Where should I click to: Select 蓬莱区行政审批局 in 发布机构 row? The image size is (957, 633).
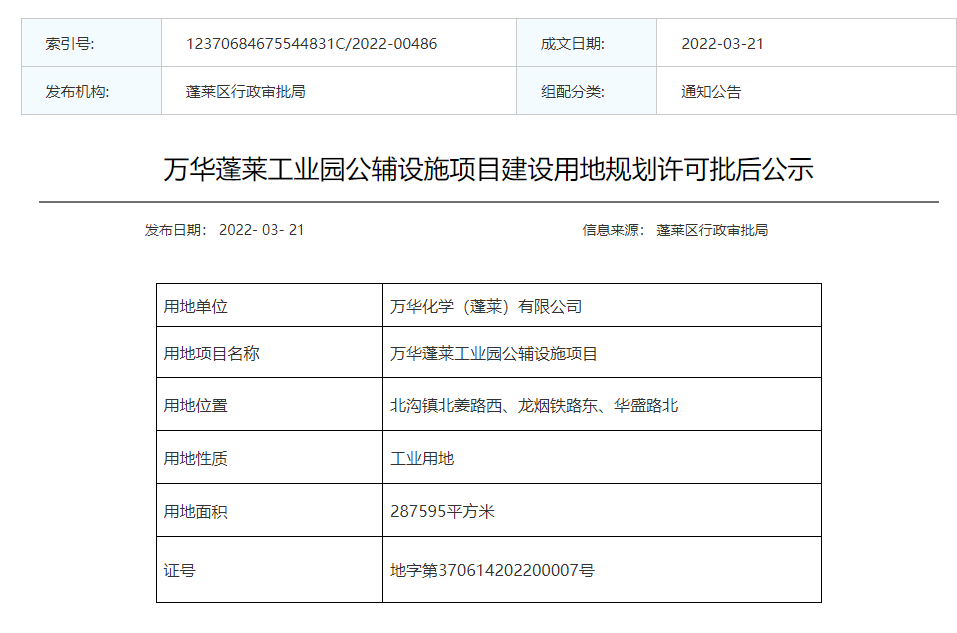coord(245,92)
